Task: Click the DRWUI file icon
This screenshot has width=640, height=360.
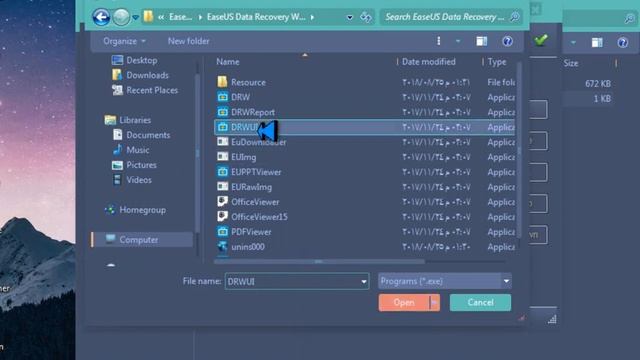Action: tap(222, 127)
